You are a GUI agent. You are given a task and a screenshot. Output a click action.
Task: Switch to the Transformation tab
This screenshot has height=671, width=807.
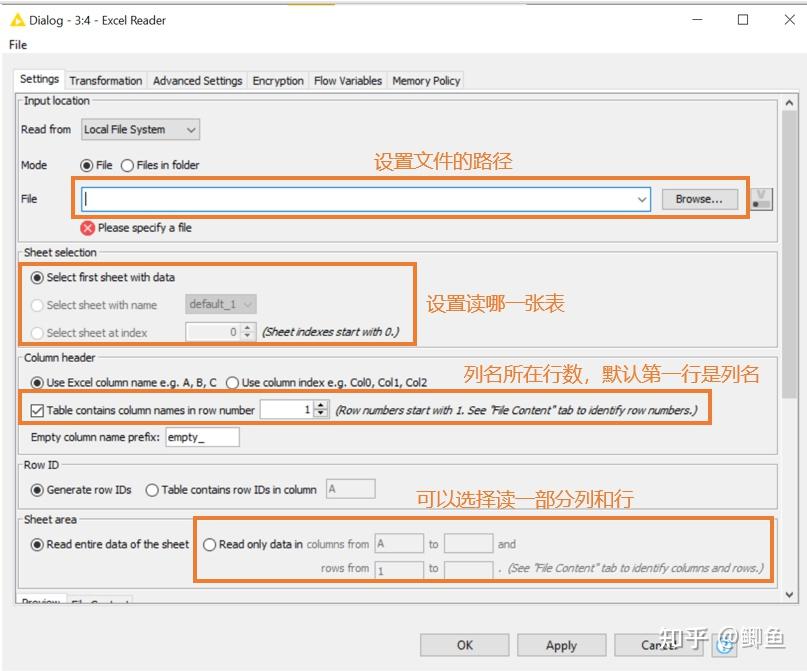tap(106, 81)
